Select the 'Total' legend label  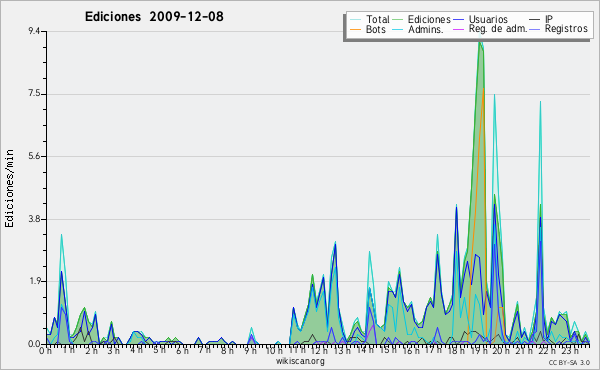point(378,19)
